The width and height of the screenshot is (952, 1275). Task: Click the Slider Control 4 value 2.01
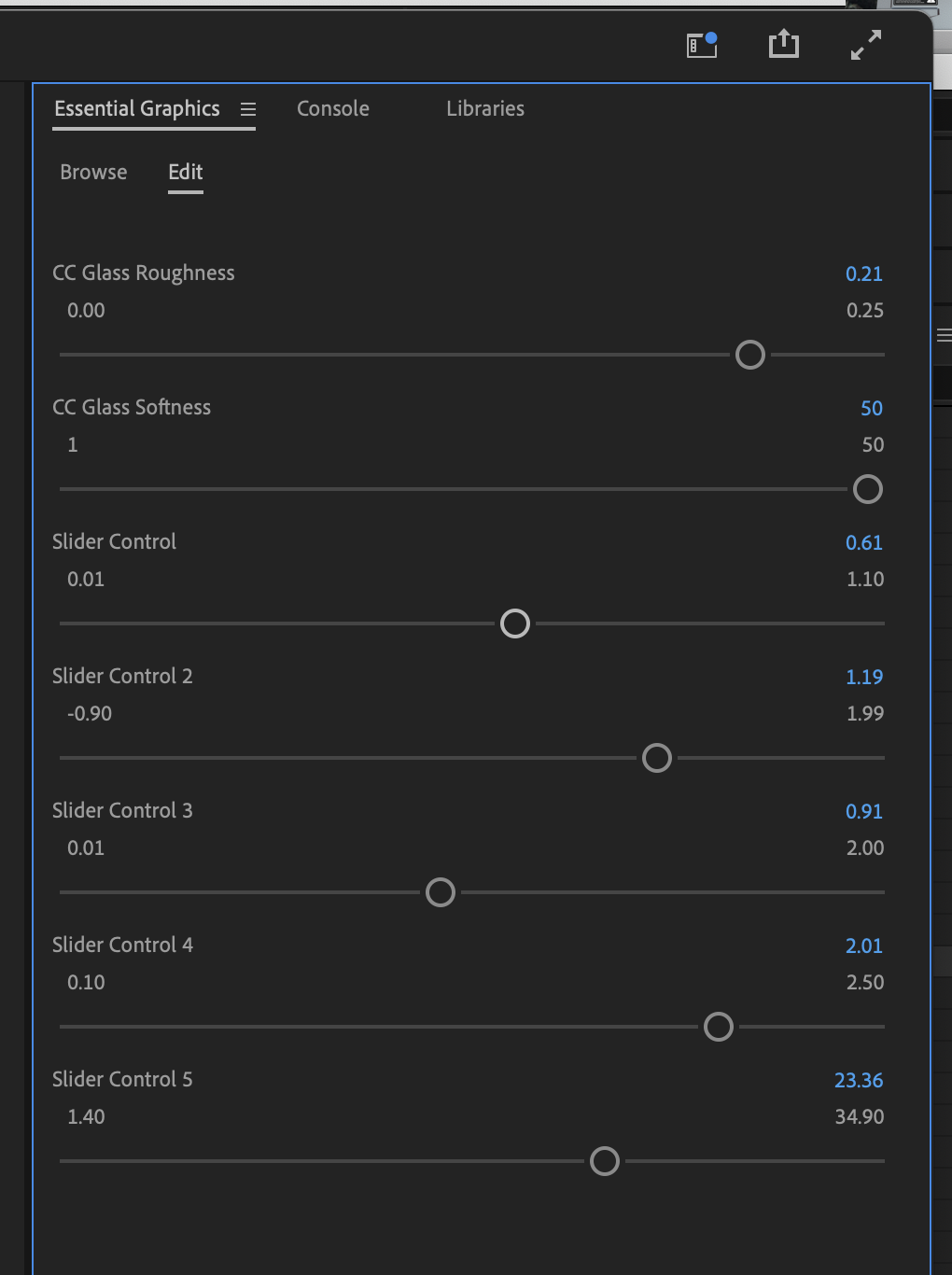tap(863, 946)
